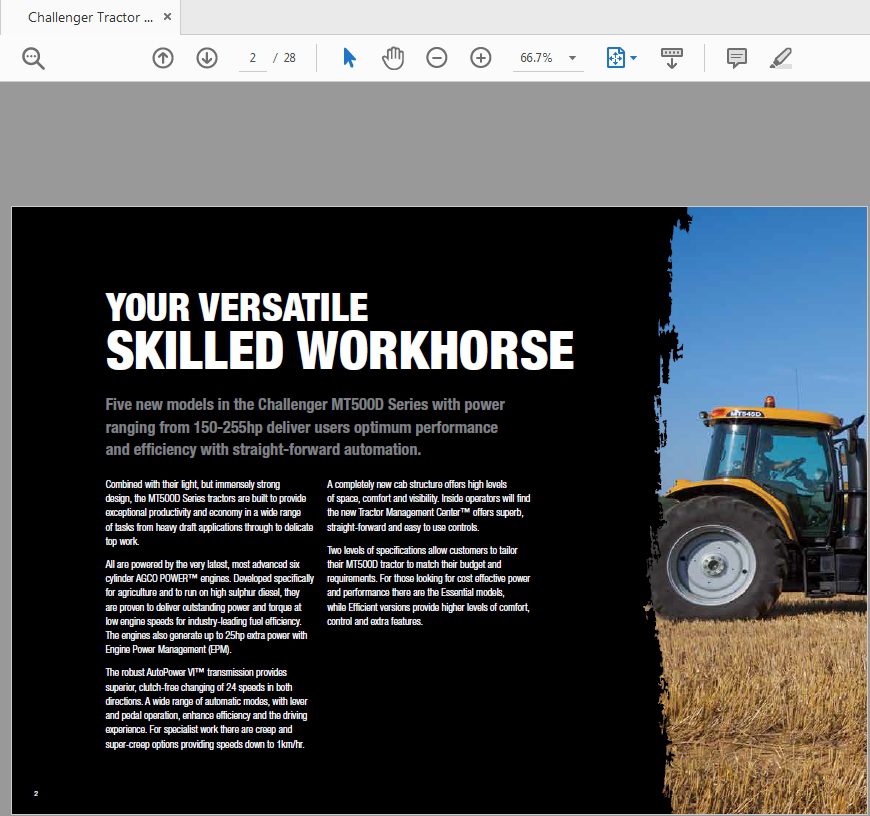870x816 pixels.
Task: Activate the download/scrolling mode icon
Action: (x=671, y=58)
